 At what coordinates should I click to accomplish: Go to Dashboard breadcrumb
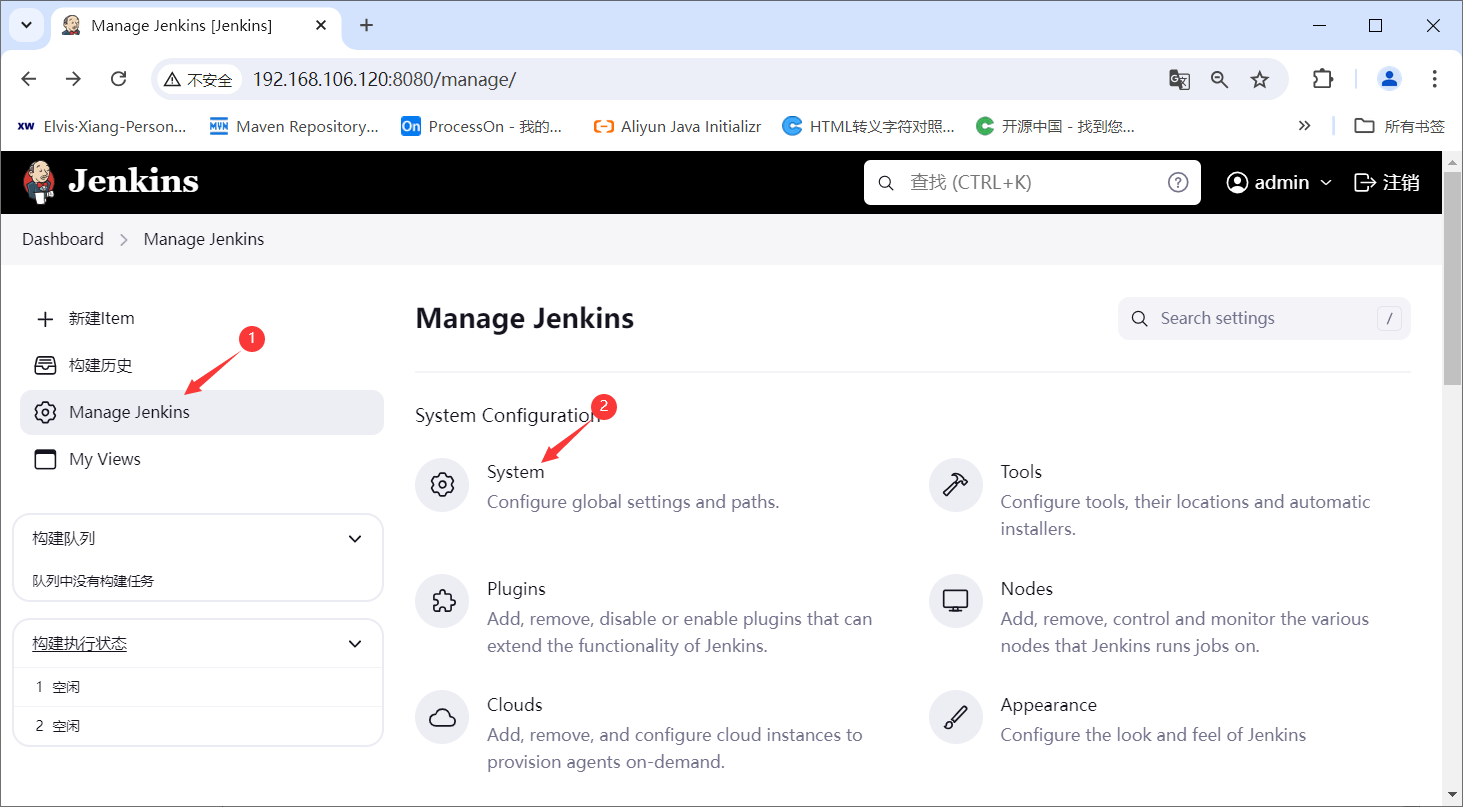click(63, 239)
